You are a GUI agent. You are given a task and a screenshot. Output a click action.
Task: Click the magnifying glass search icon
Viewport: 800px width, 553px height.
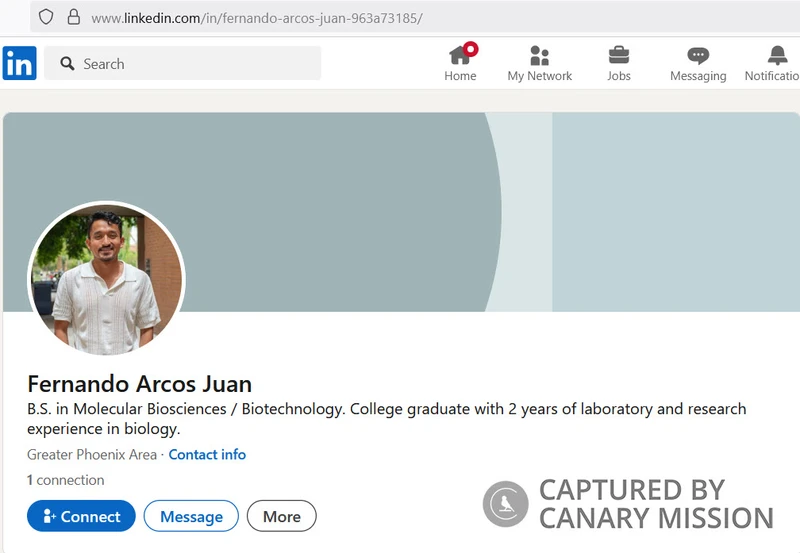pos(67,64)
